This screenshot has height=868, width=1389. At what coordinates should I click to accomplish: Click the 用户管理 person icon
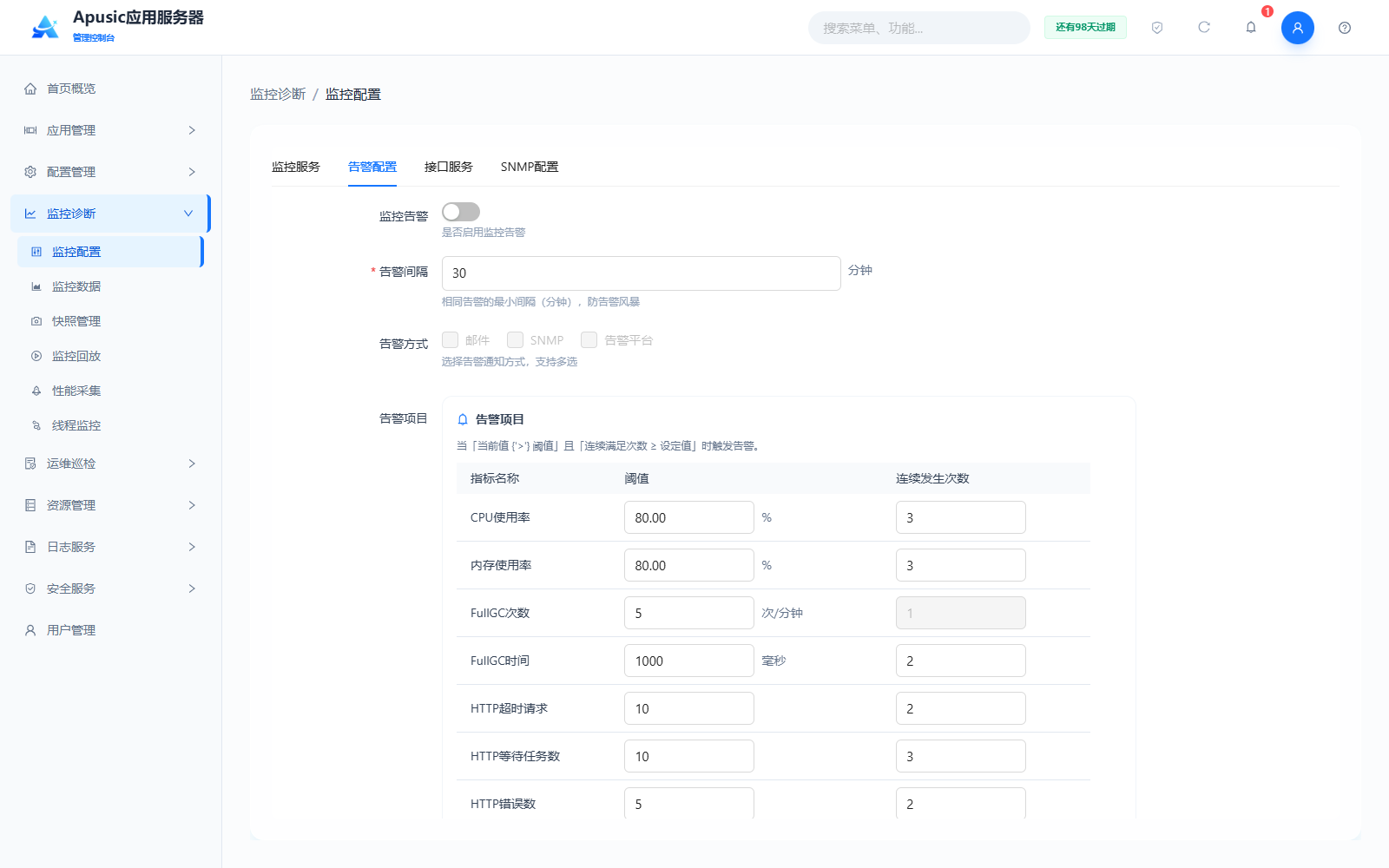[30, 630]
